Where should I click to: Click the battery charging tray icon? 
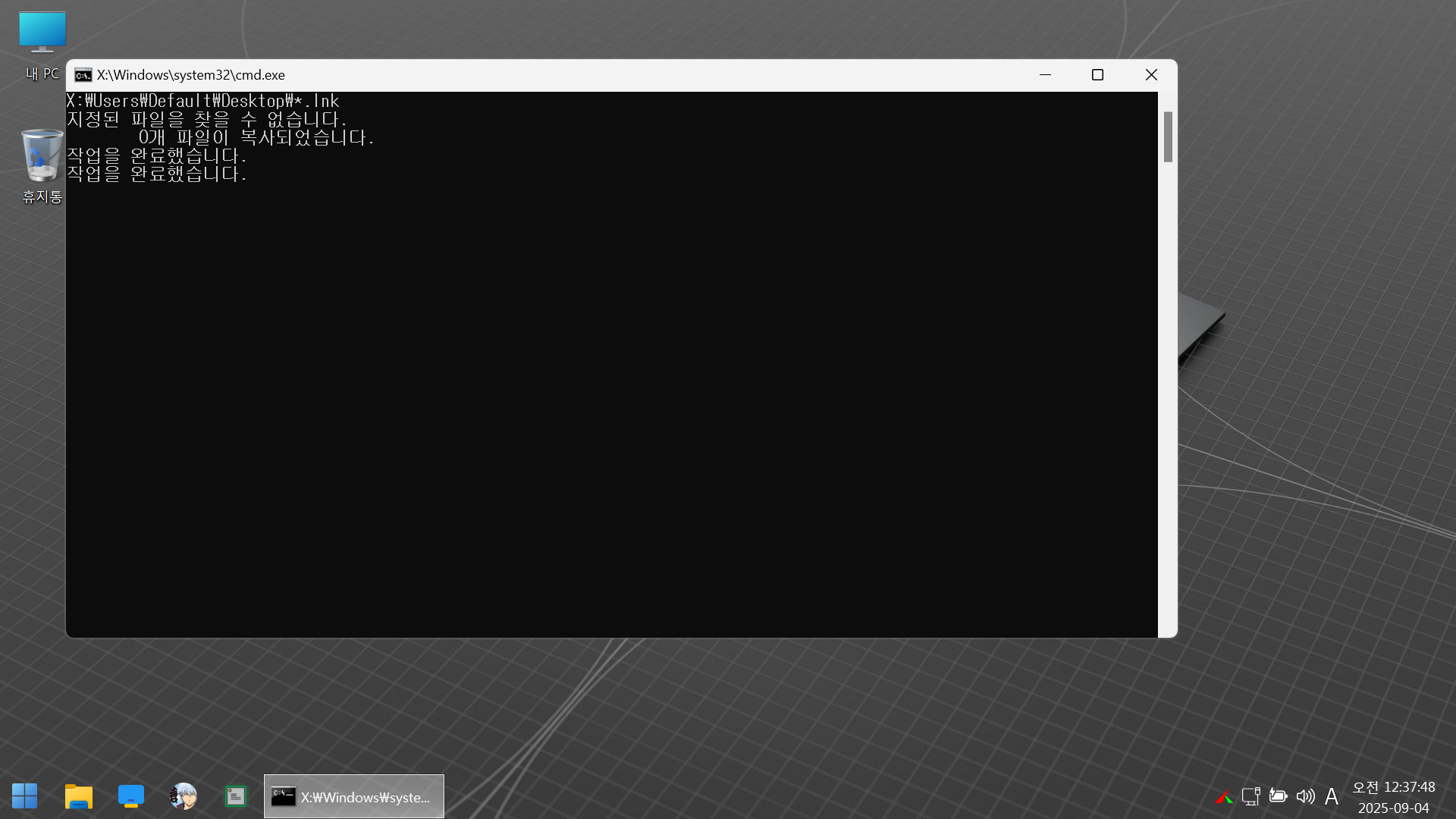(x=1278, y=796)
